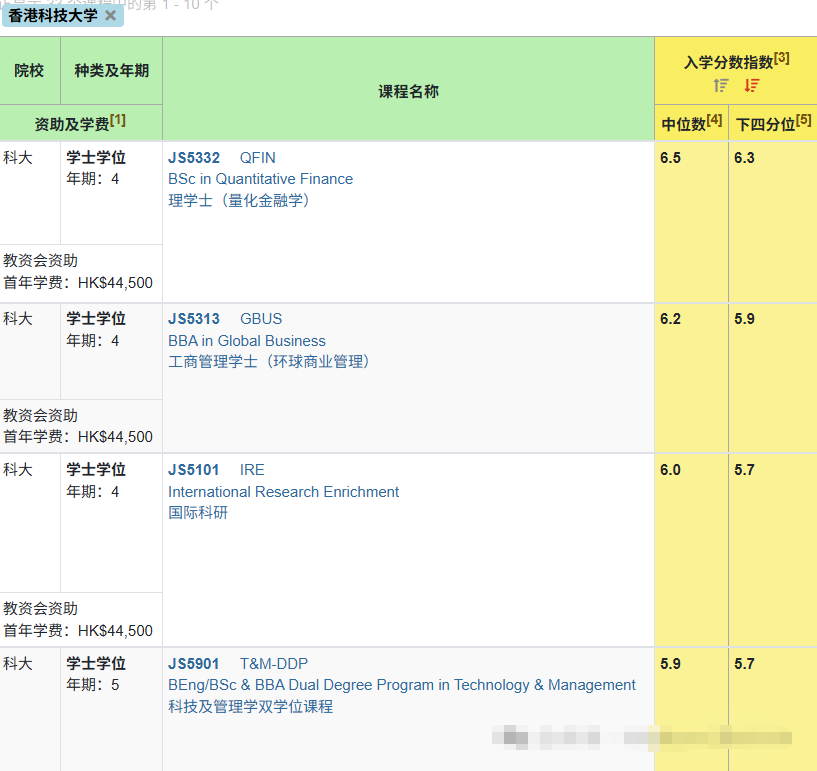Open the 工商管理学士（环球商业管理）link

(x=269, y=362)
